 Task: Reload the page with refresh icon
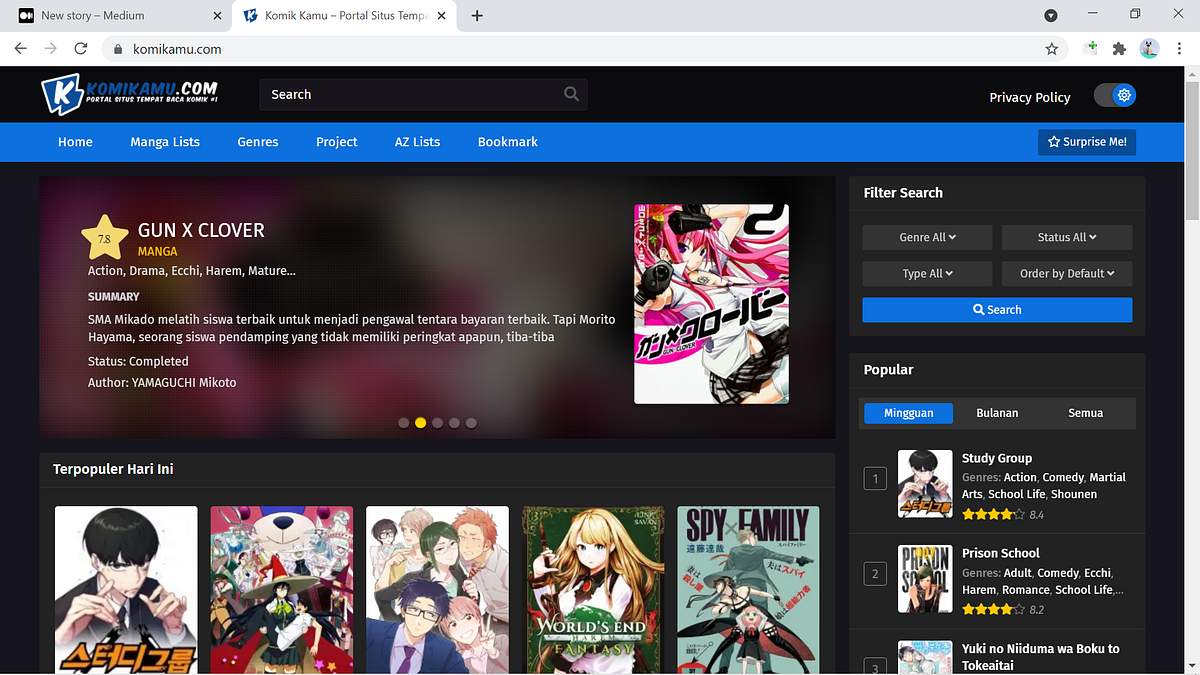point(81,48)
